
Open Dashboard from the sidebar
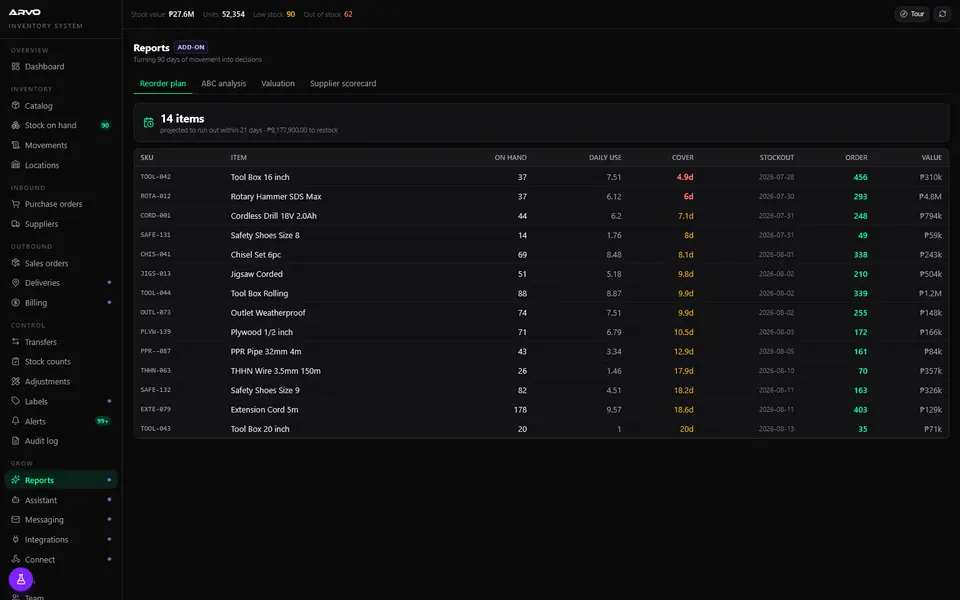pyautogui.click(x=61, y=66)
